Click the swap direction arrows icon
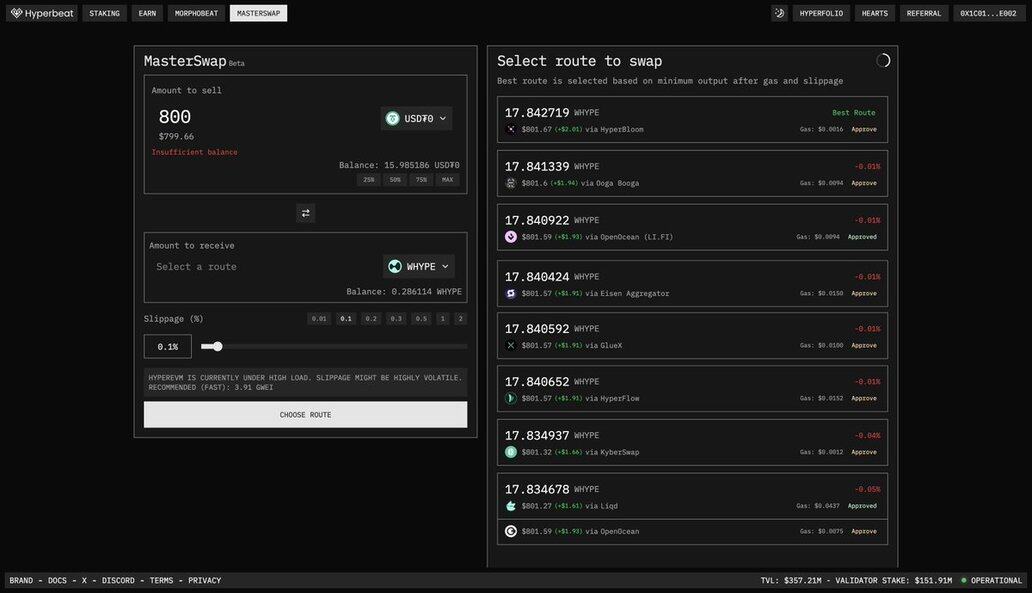This screenshot has width=1032, height=593. [305, 213]
